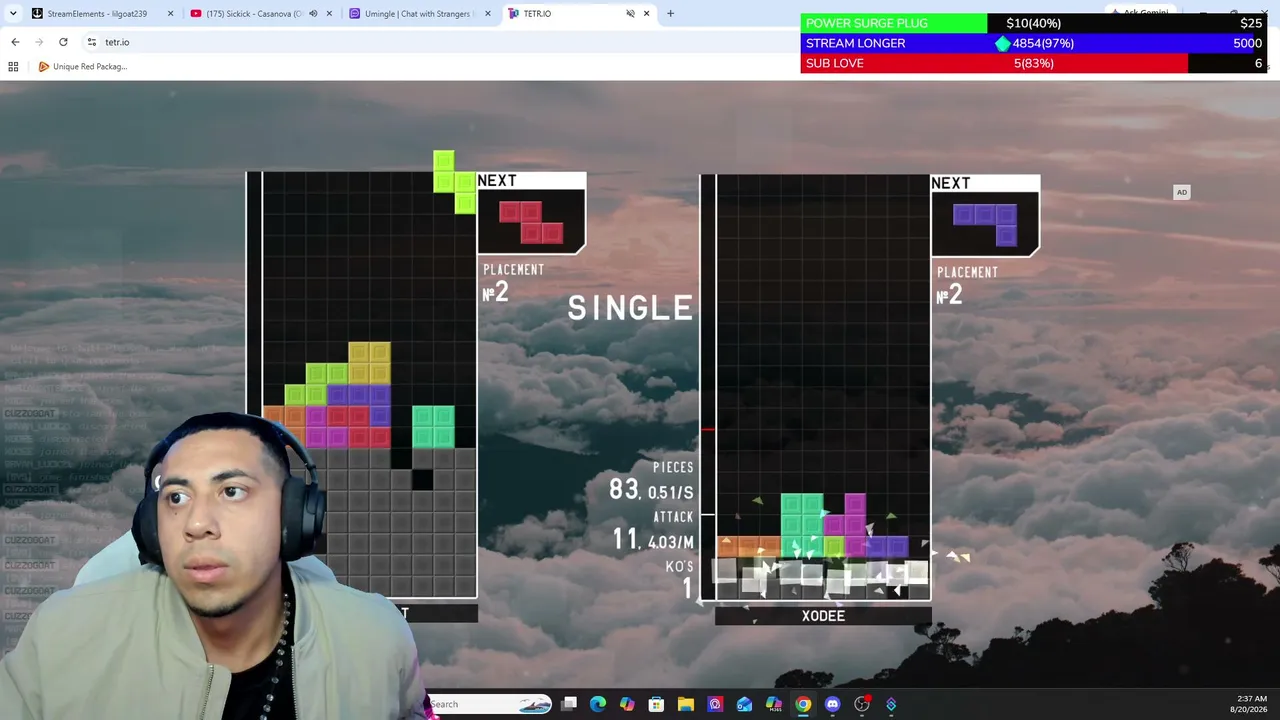The image size is (1280, 720).
Task: Open Discord from the taskbar
Action: tap(832, 704)
